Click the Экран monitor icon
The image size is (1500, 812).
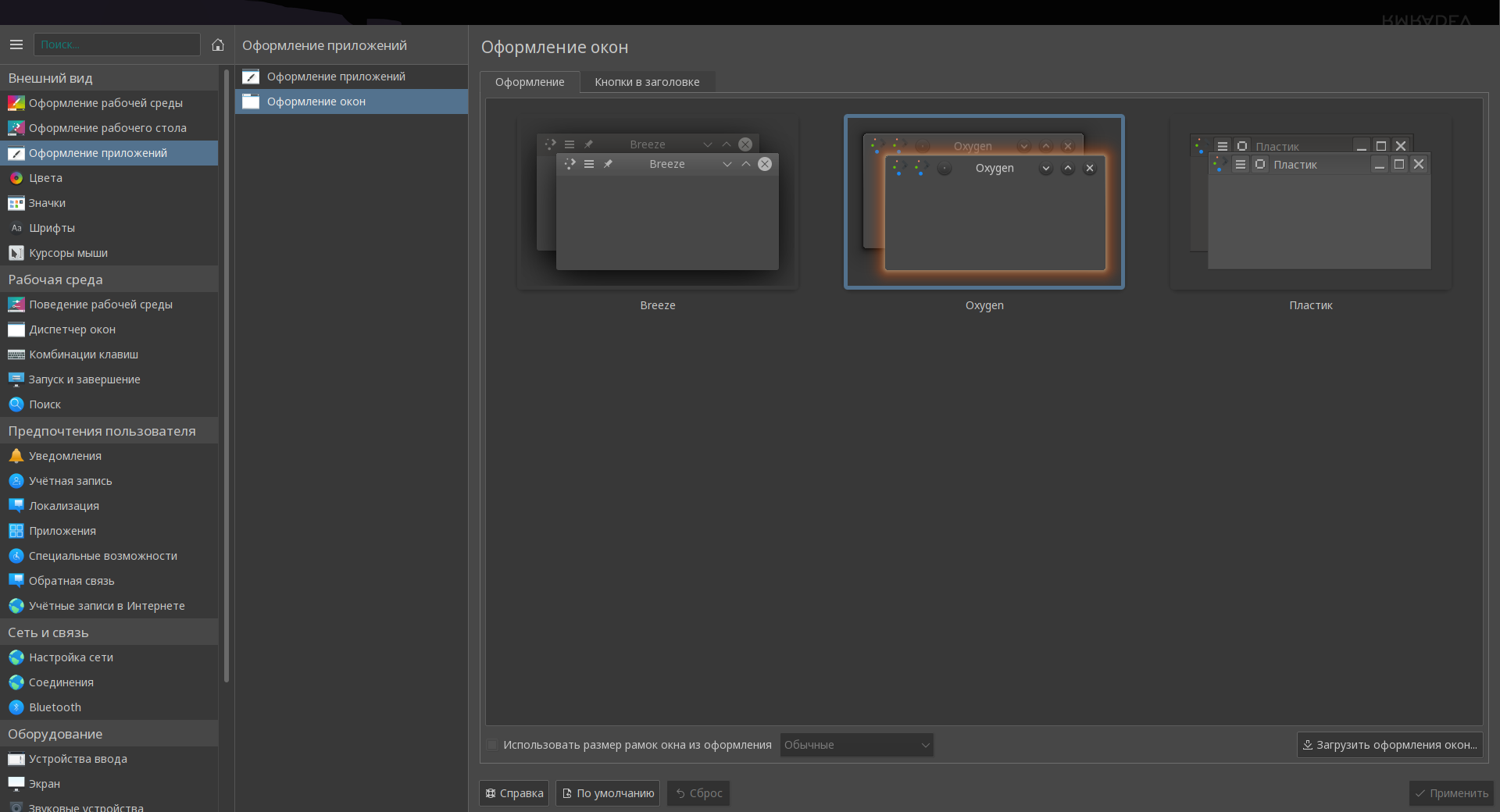(x=16, y=784)
